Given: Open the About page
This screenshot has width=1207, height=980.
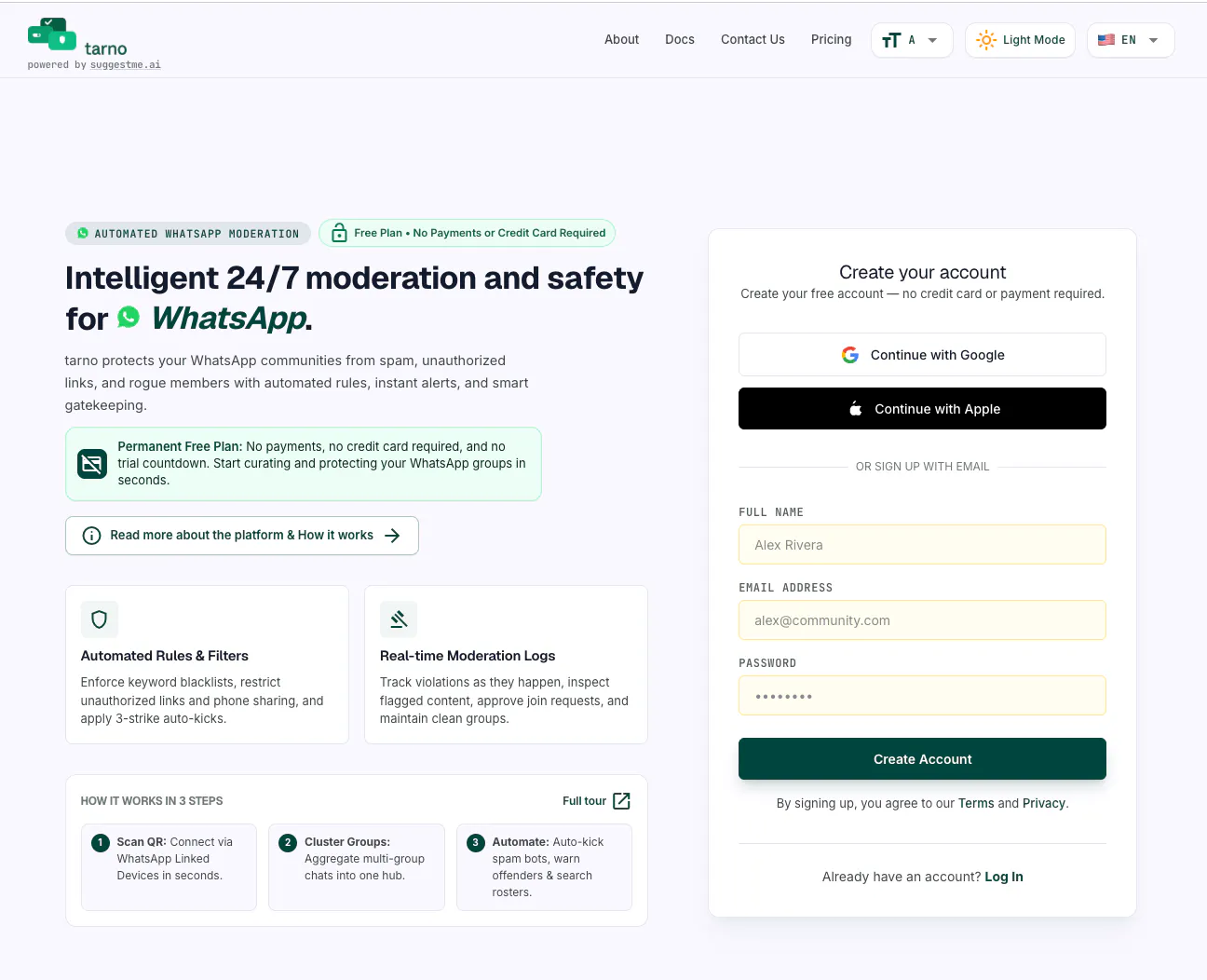Looking at the screenshot, I should tap(621, 39).
